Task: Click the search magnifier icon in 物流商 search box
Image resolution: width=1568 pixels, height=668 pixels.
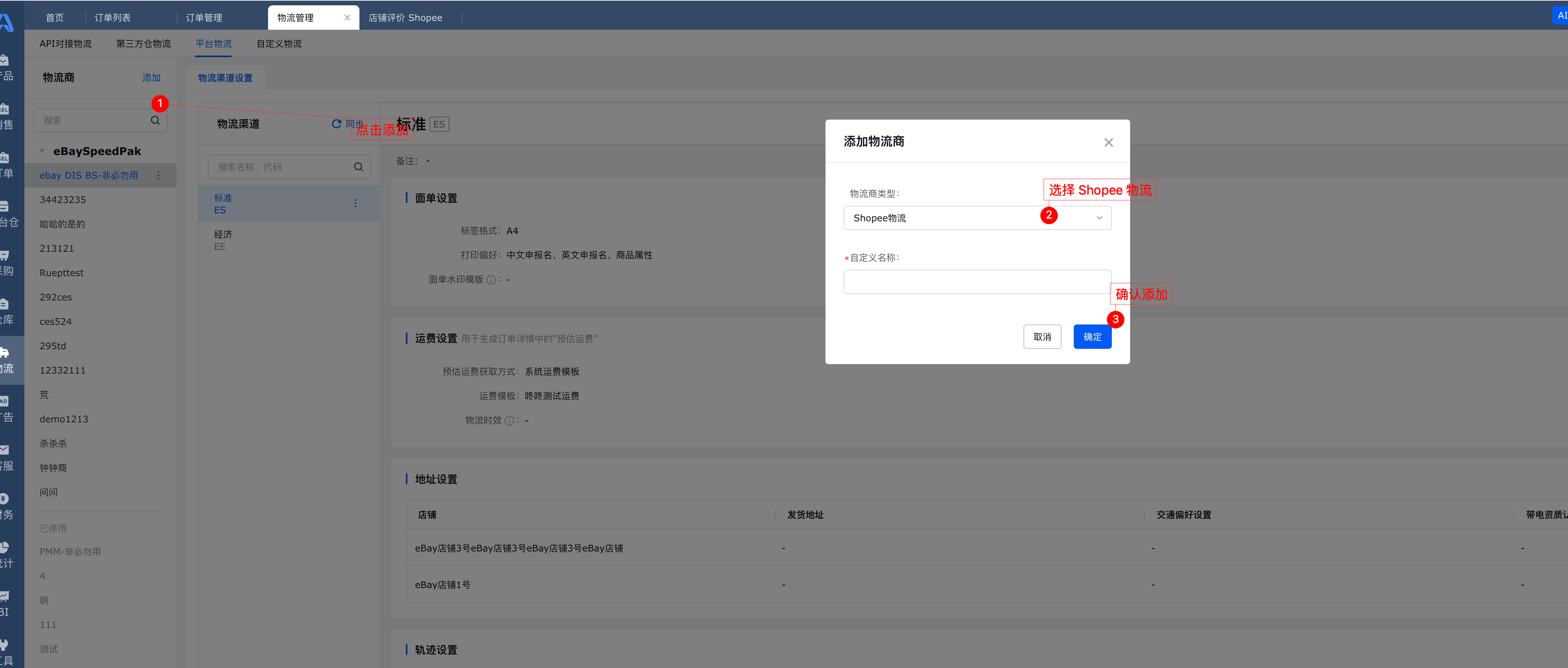Action: 155,121
